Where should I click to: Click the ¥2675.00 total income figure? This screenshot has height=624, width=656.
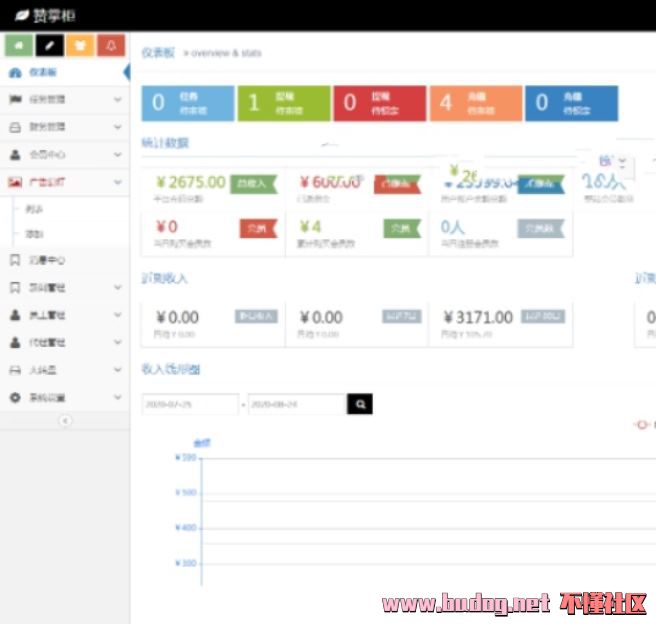[x=191, y=182]
